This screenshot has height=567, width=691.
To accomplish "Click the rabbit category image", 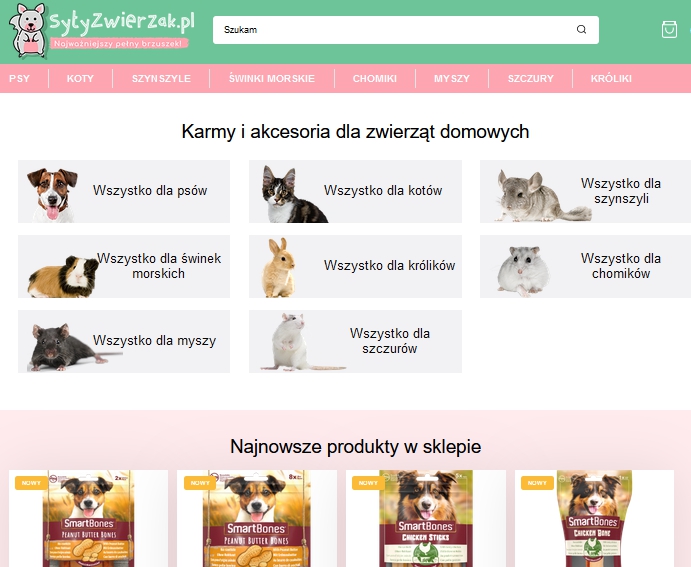I will [x=279, y=268].
